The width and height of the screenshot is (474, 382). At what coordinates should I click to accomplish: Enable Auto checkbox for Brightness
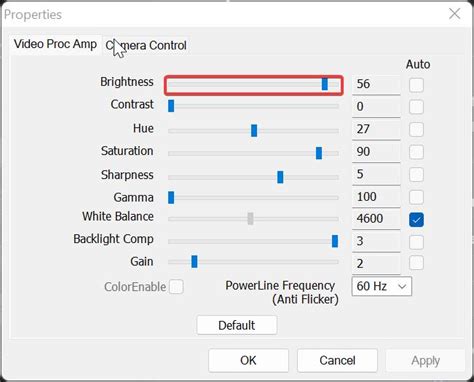pyautogui.click(x=416, y=85)
